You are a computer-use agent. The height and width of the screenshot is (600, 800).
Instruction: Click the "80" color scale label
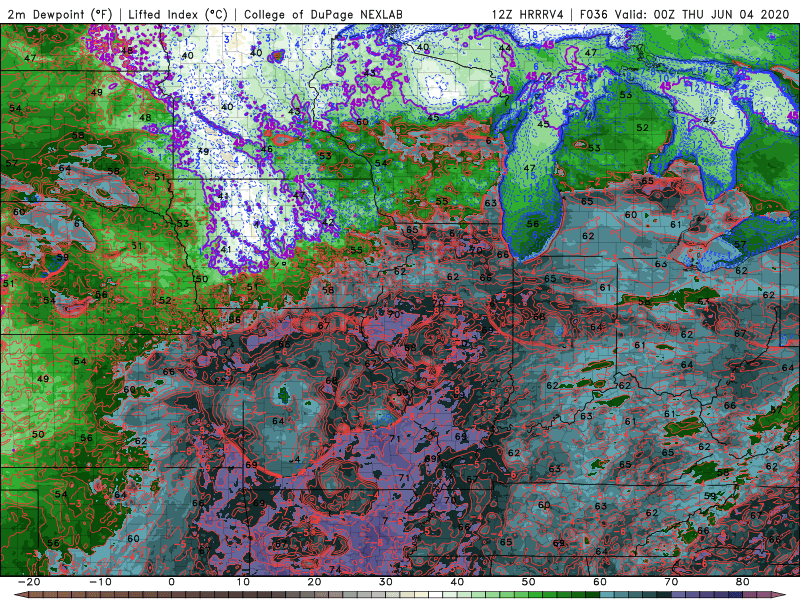pyautogui.click(x=743, y=582)
